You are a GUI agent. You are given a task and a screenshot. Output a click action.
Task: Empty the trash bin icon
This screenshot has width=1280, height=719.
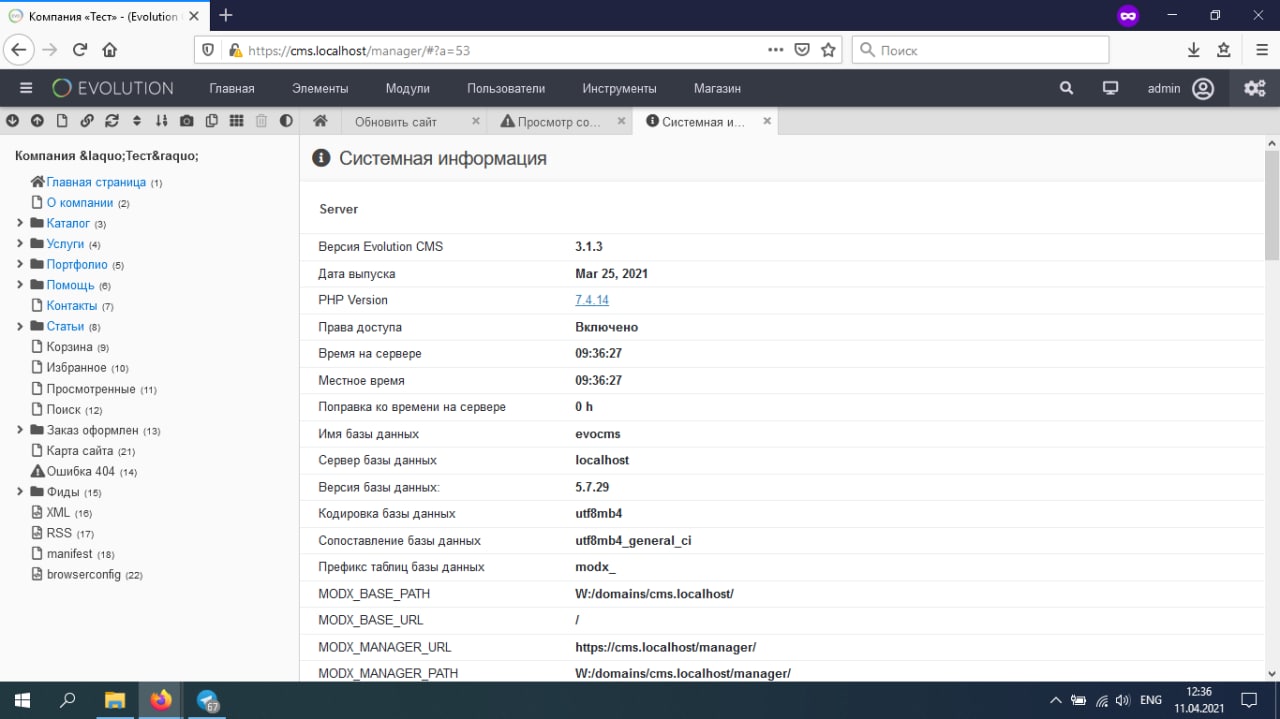click(261, 121)
